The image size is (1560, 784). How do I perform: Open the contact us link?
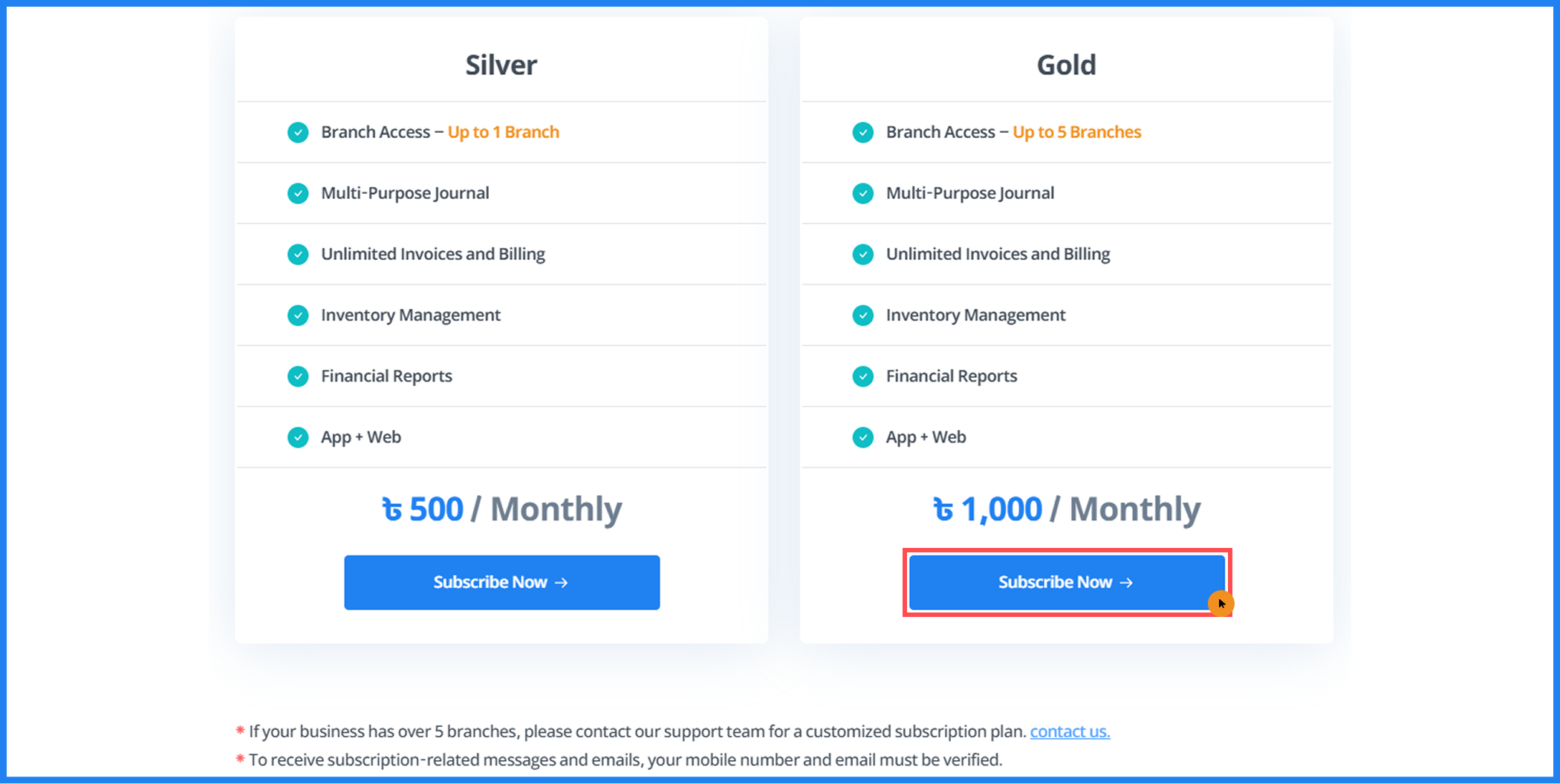pyautogui.click(x=1069, y=731)
